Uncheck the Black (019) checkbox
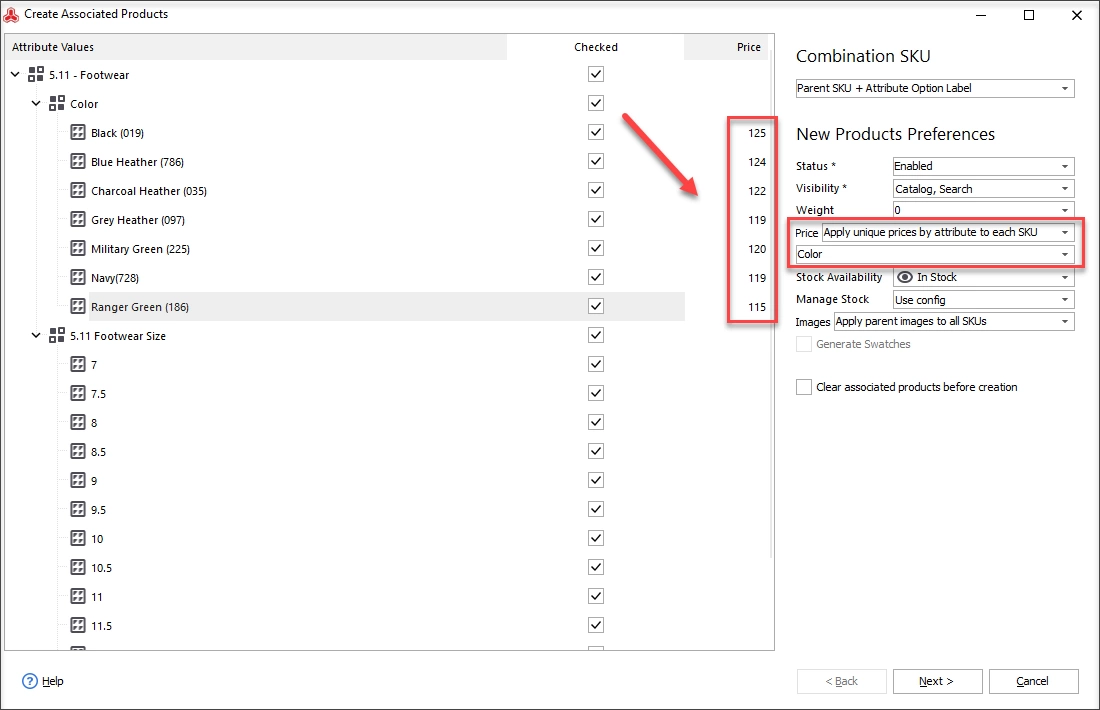Screen dimensions: 1100x710 coord(596,132)
